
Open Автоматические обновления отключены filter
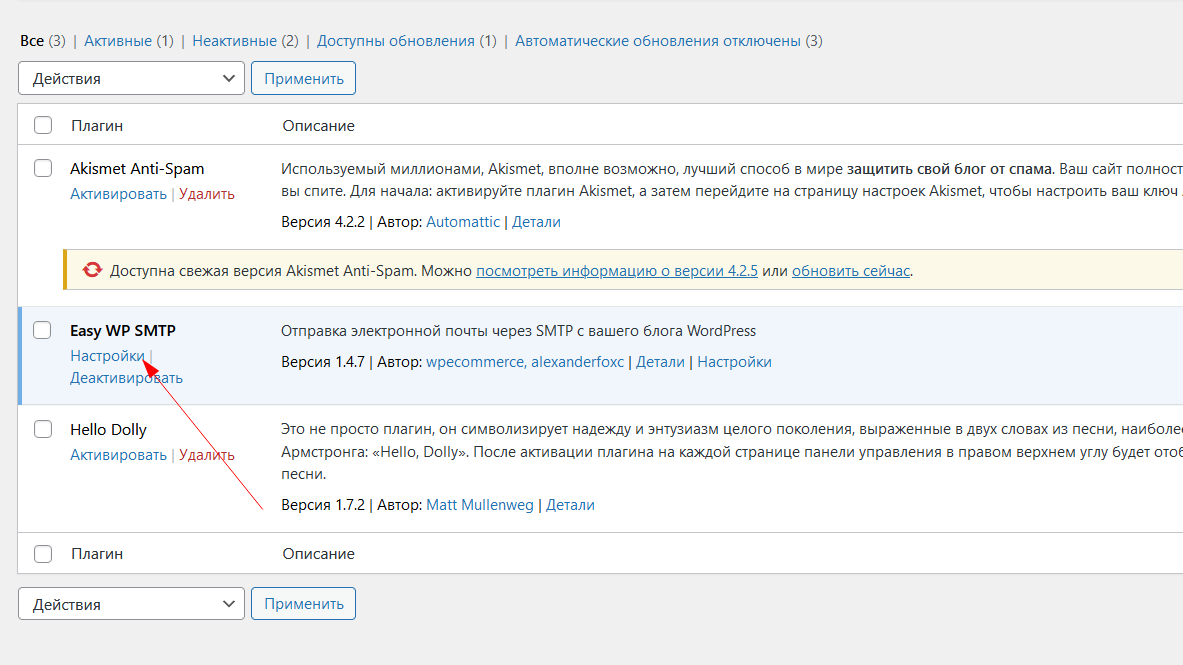658,41
